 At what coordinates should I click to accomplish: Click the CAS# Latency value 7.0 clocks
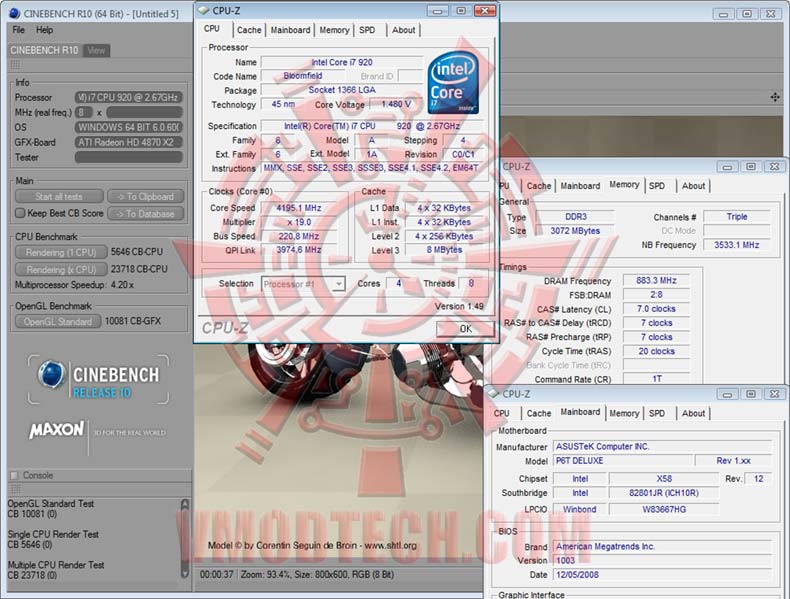(x=656, y=309)
